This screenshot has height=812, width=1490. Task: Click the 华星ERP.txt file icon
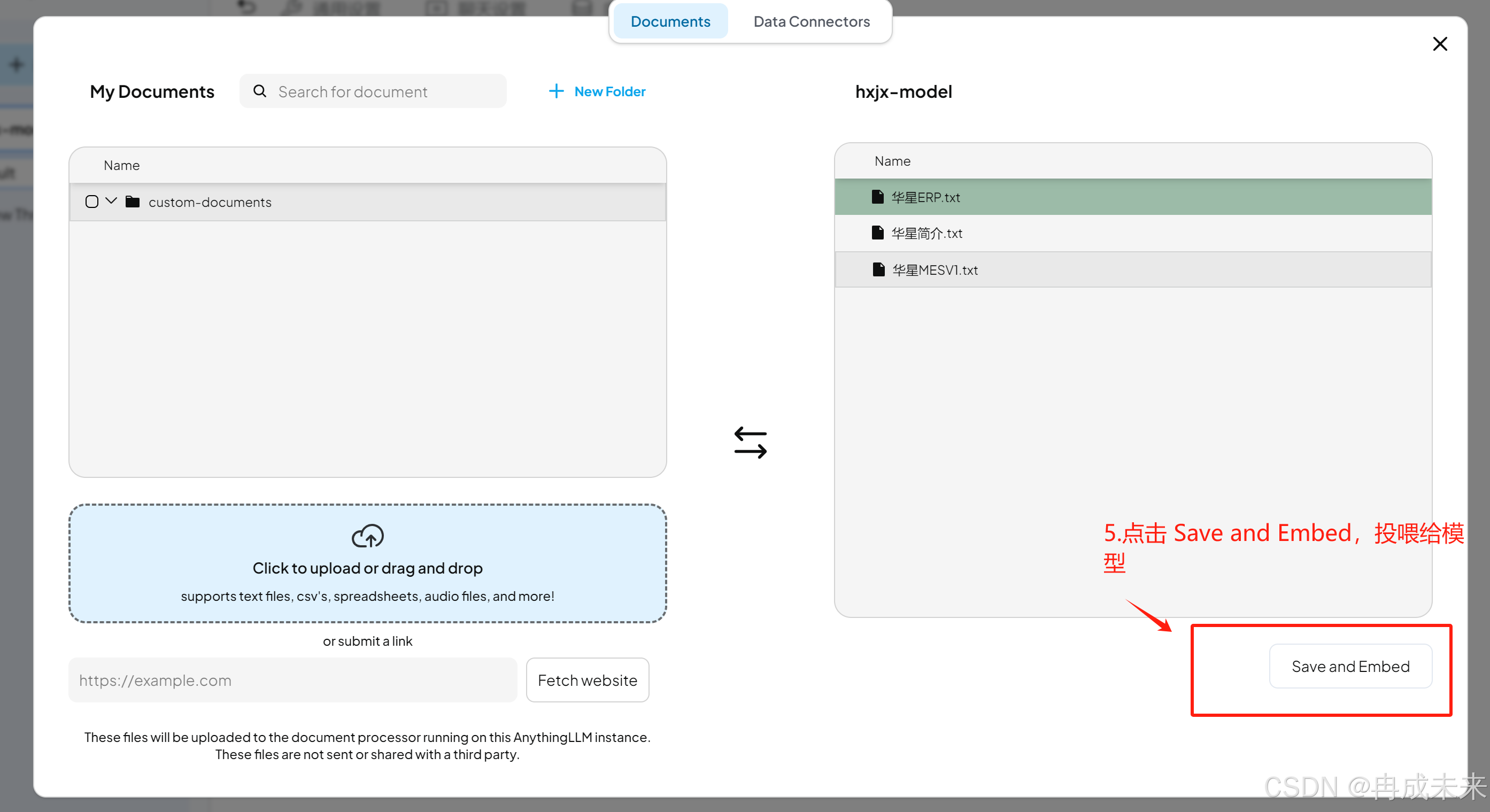[877, 197]
